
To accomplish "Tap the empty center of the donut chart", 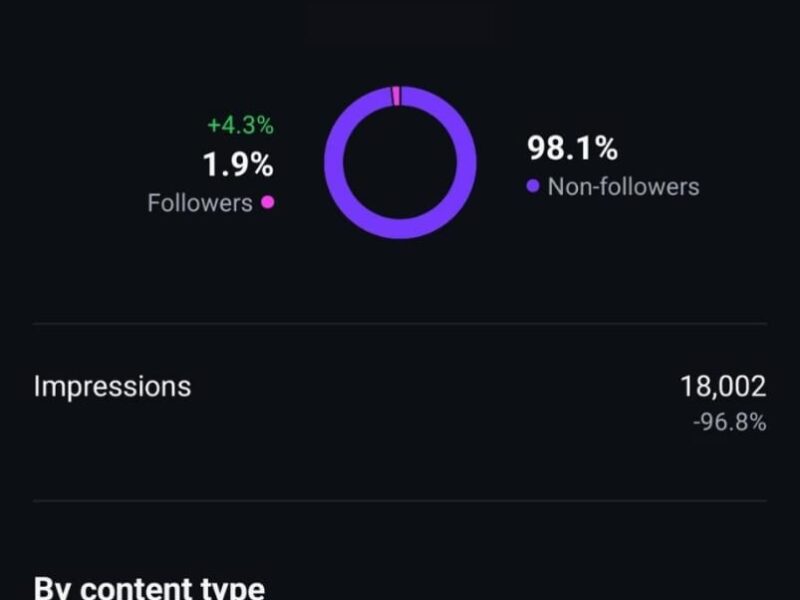I will pos(400,162).
